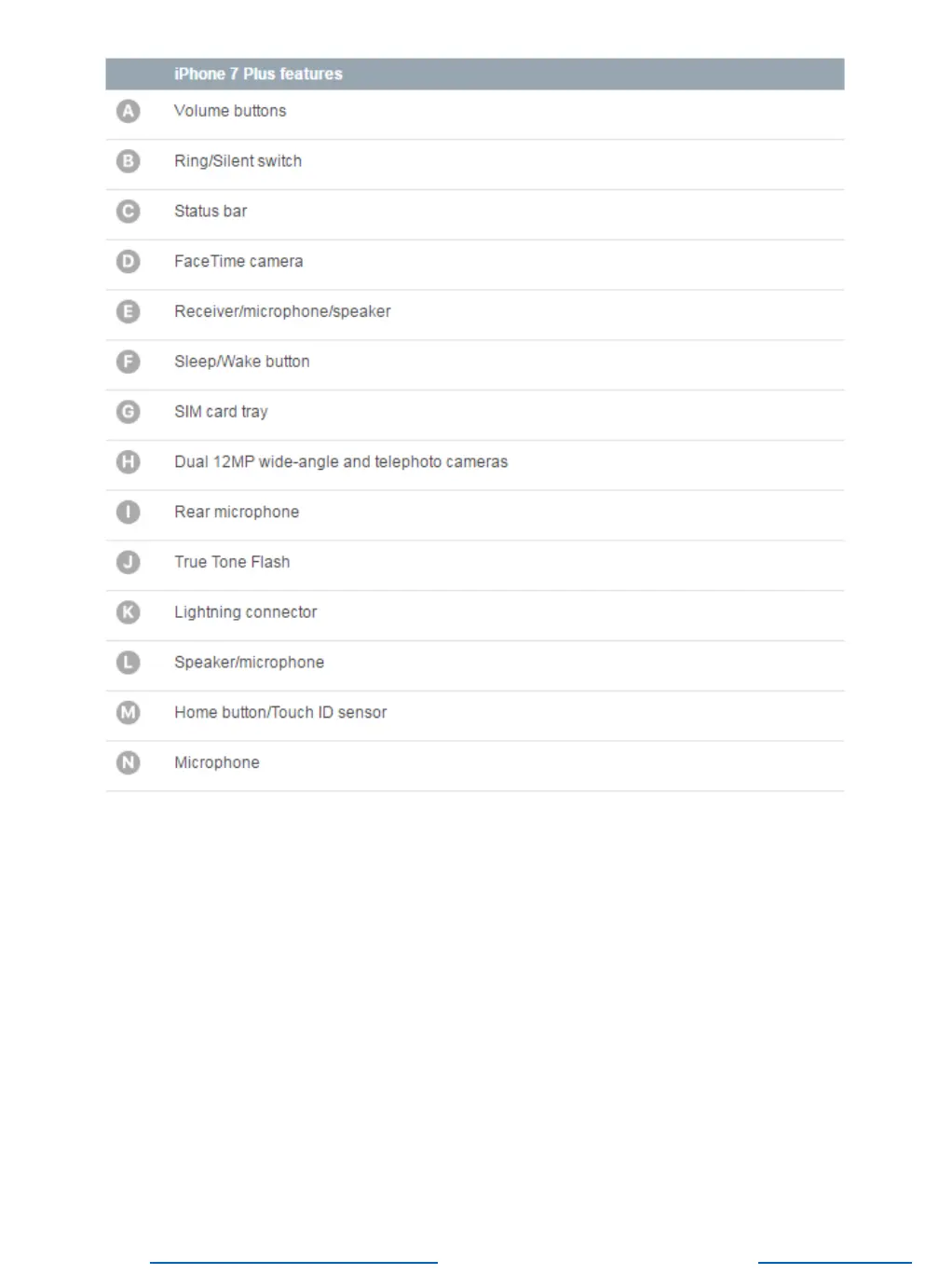952x1288 pixels.
Task: Click the letter N Microphone icon
Action: point(128,762)
